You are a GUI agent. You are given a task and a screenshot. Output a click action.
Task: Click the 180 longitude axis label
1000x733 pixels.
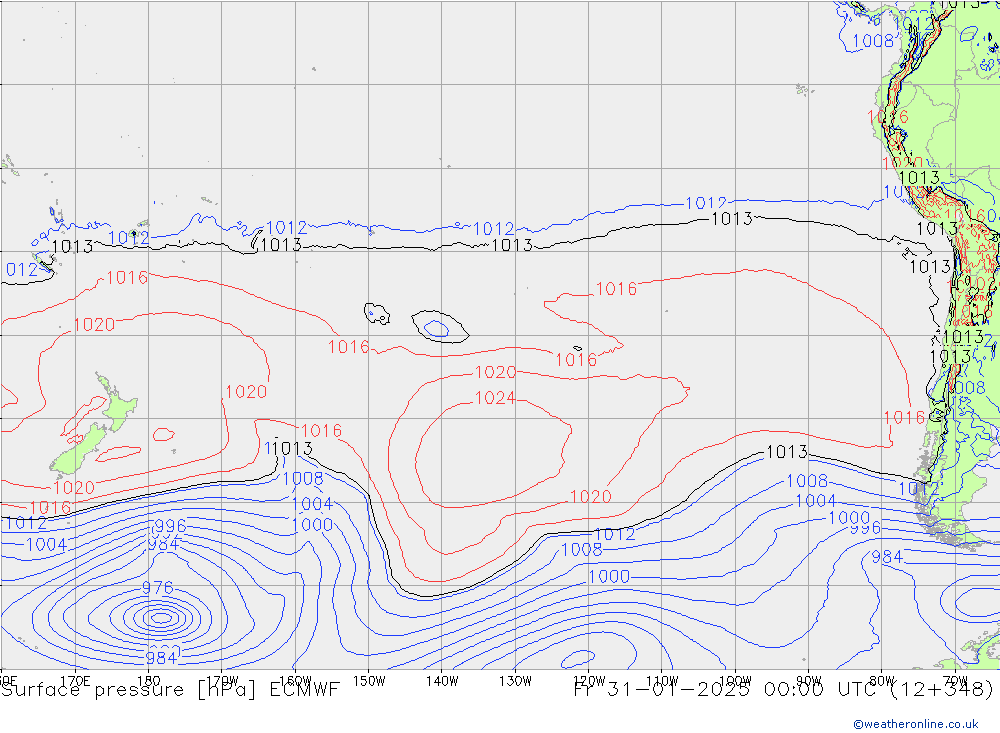coord(149,681)
